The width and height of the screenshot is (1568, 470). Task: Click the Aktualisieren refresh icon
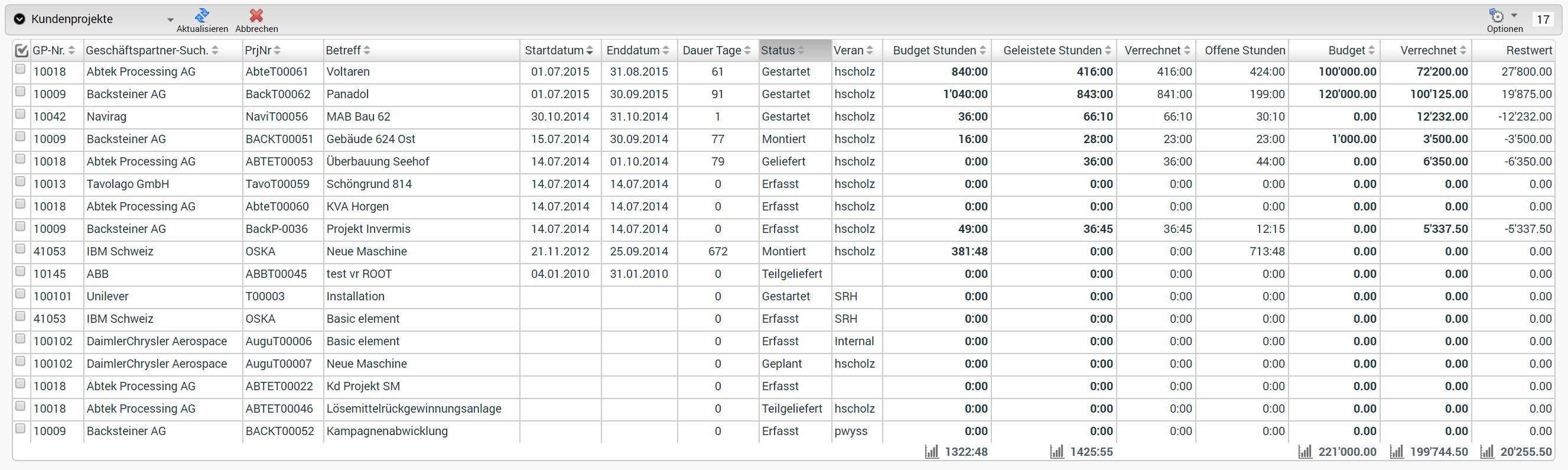tap(201, 15)
